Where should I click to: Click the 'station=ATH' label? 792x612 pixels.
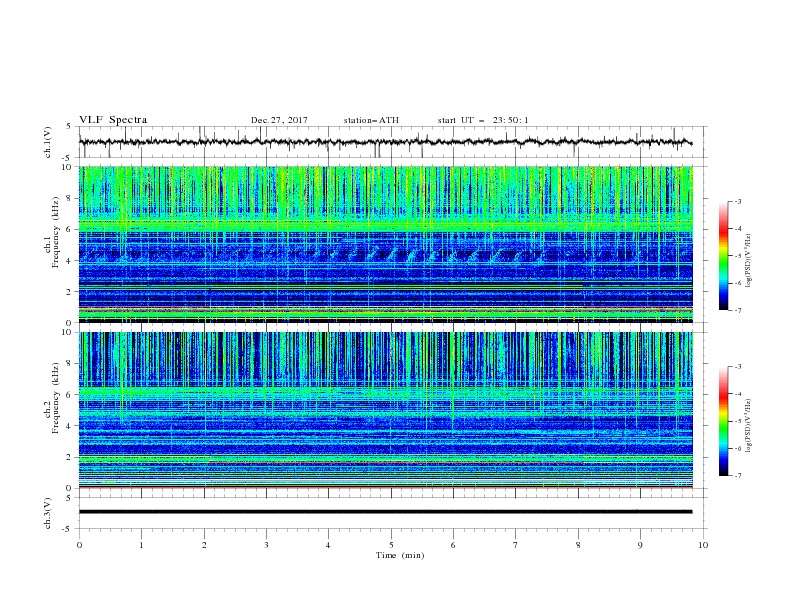click(x=371, y=120)
